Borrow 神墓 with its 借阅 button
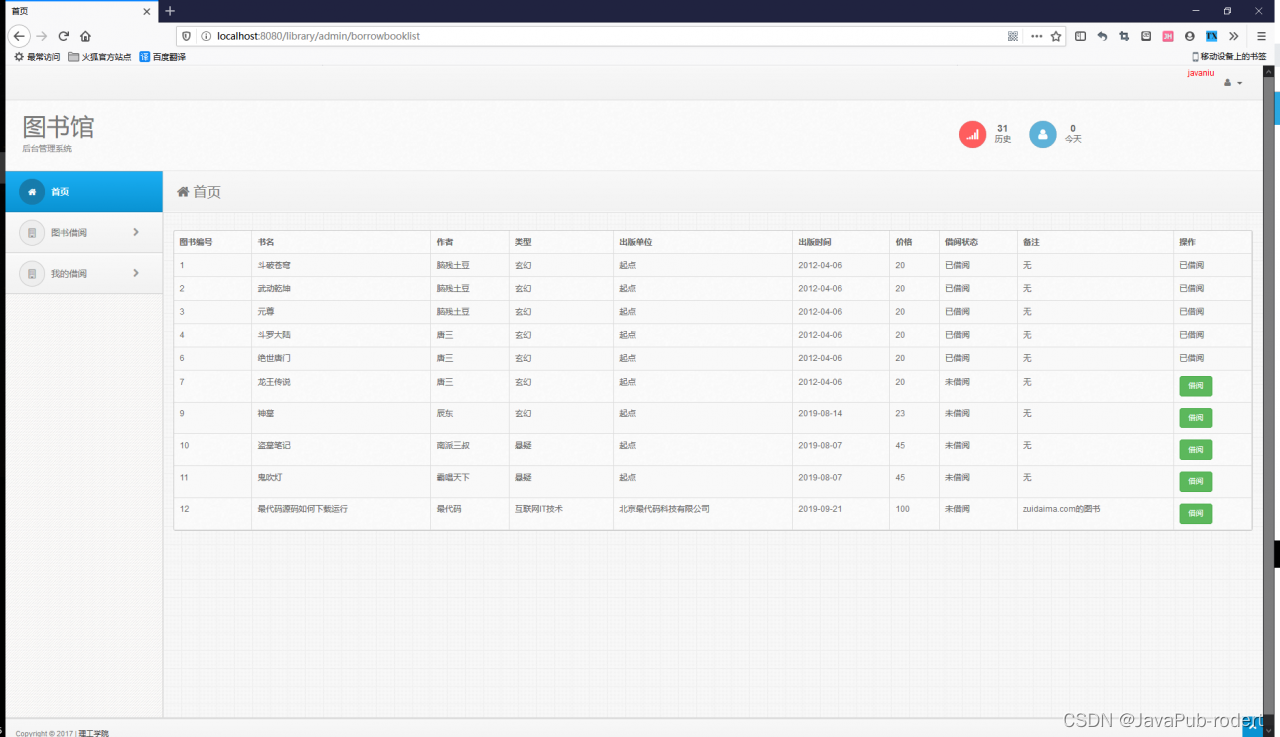This screenshot has height=737, width=1280. [x=1196, y=418]
